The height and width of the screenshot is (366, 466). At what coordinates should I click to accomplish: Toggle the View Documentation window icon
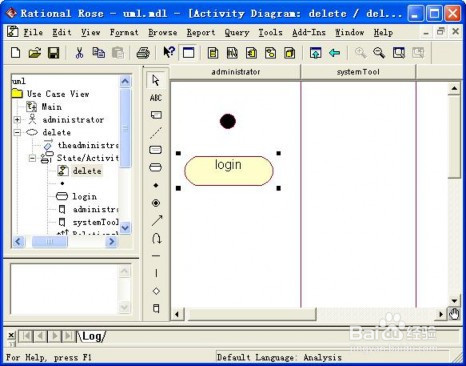tap(189, 53)
